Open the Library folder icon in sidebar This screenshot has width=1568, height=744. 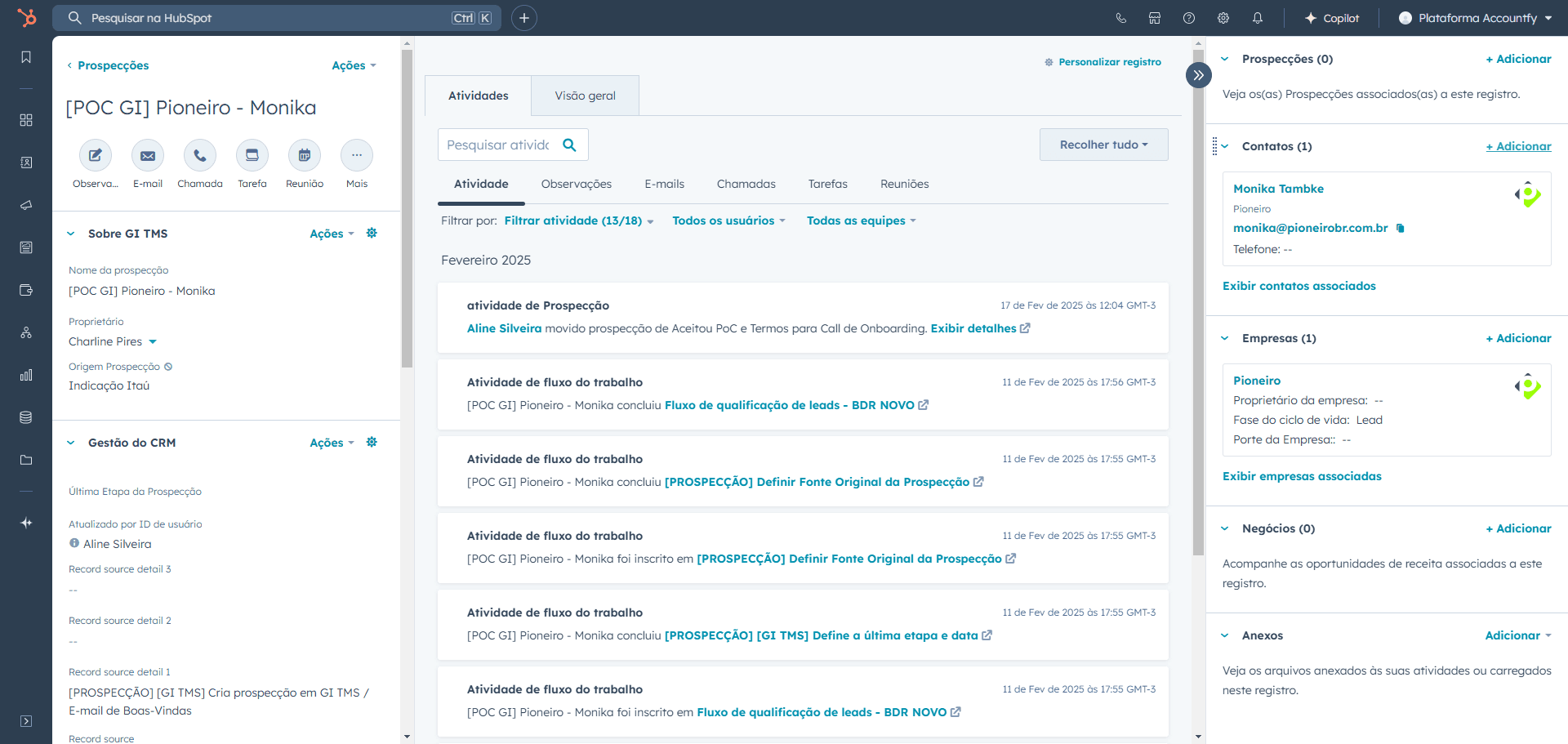26,460
